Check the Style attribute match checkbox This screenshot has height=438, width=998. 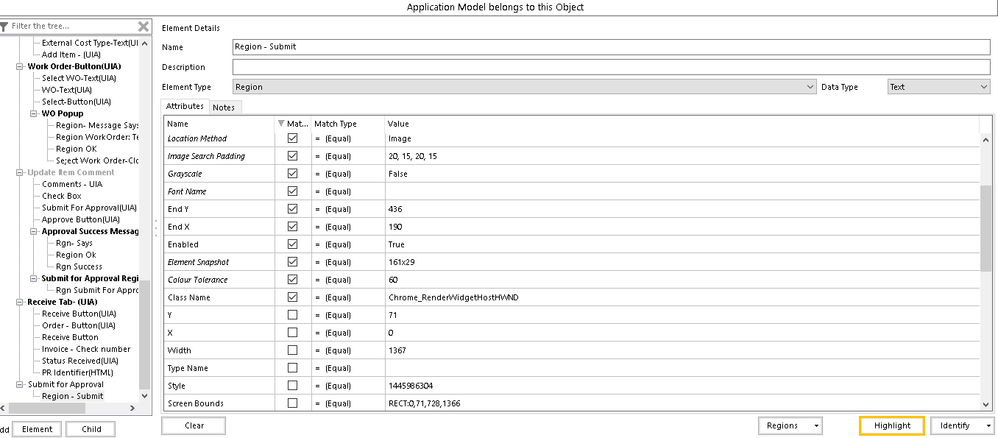[292, 386]
